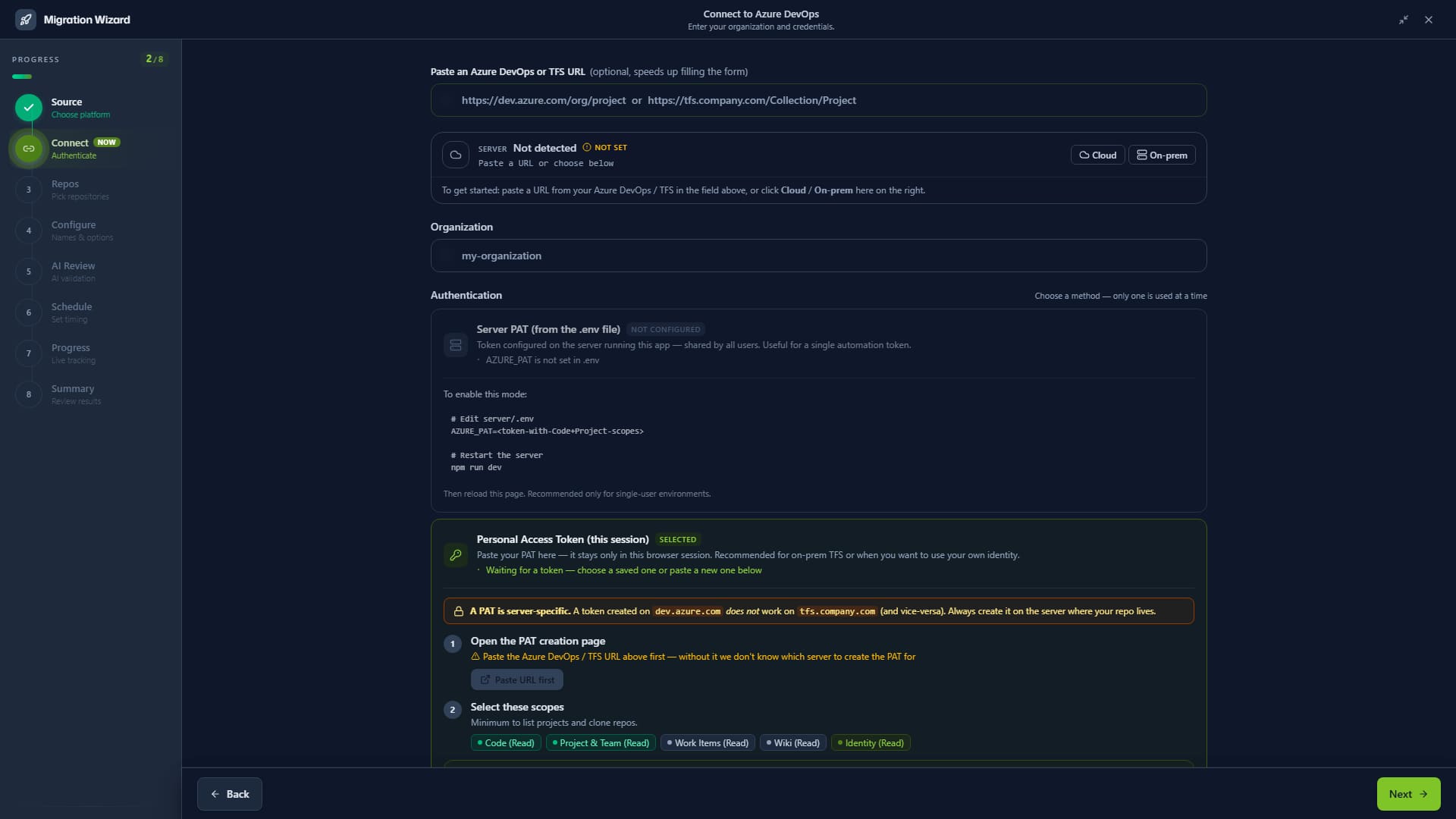Open the Connect step label in sidebar
Viewport: 1456px width, 819px height.
coord(70,143)
